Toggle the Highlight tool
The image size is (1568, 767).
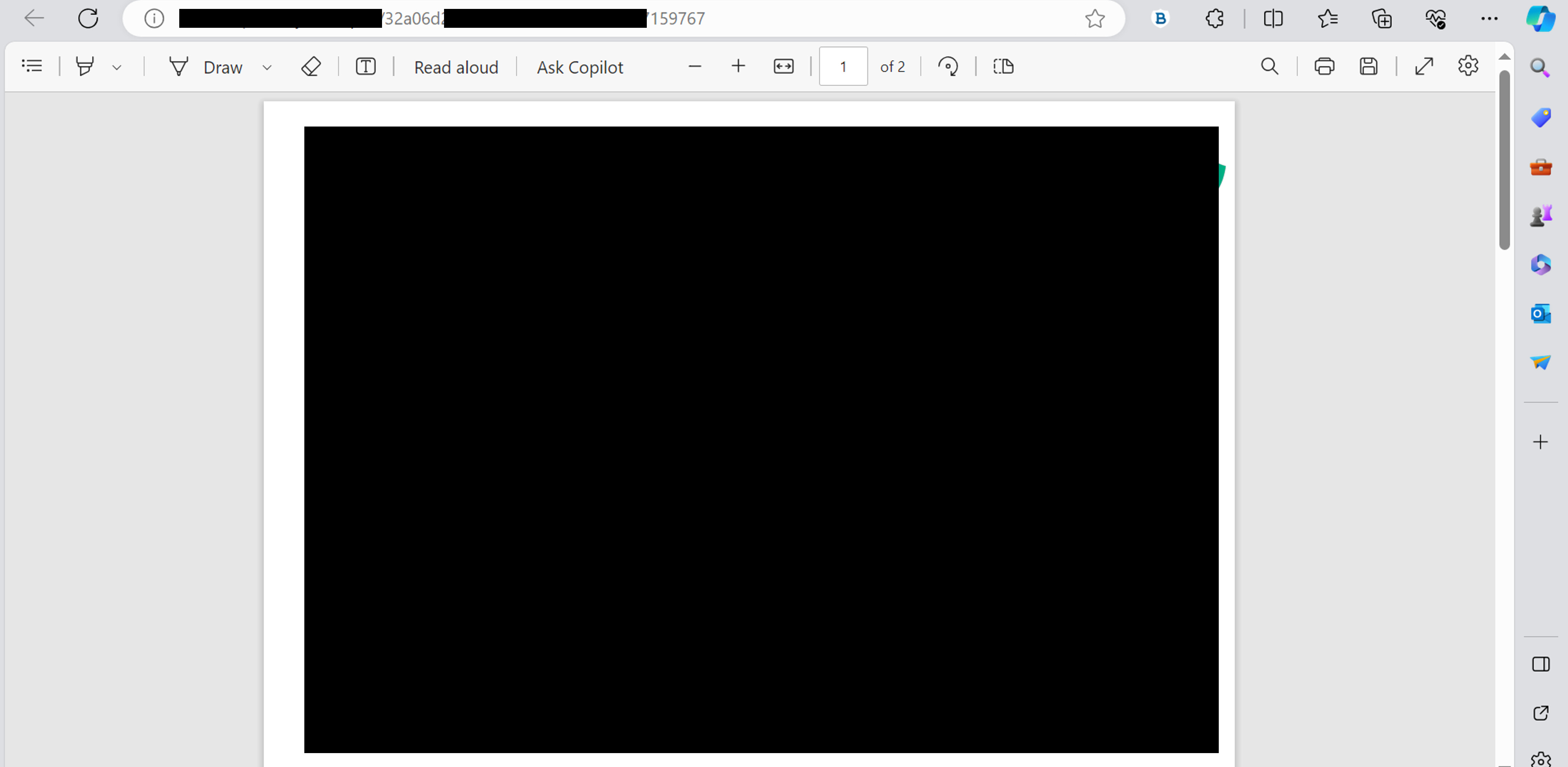[x=85, y=66]
